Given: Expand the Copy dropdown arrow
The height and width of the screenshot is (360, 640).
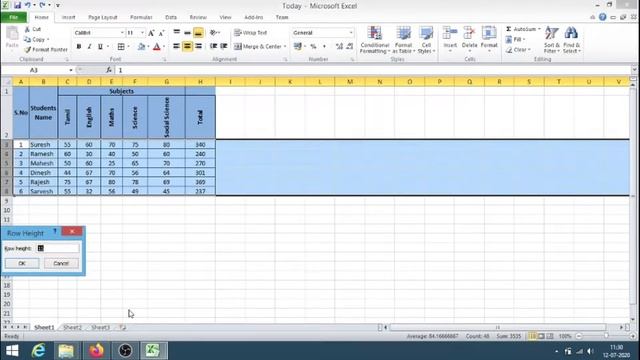Looking at the screenshot, I should click(48, 40).
